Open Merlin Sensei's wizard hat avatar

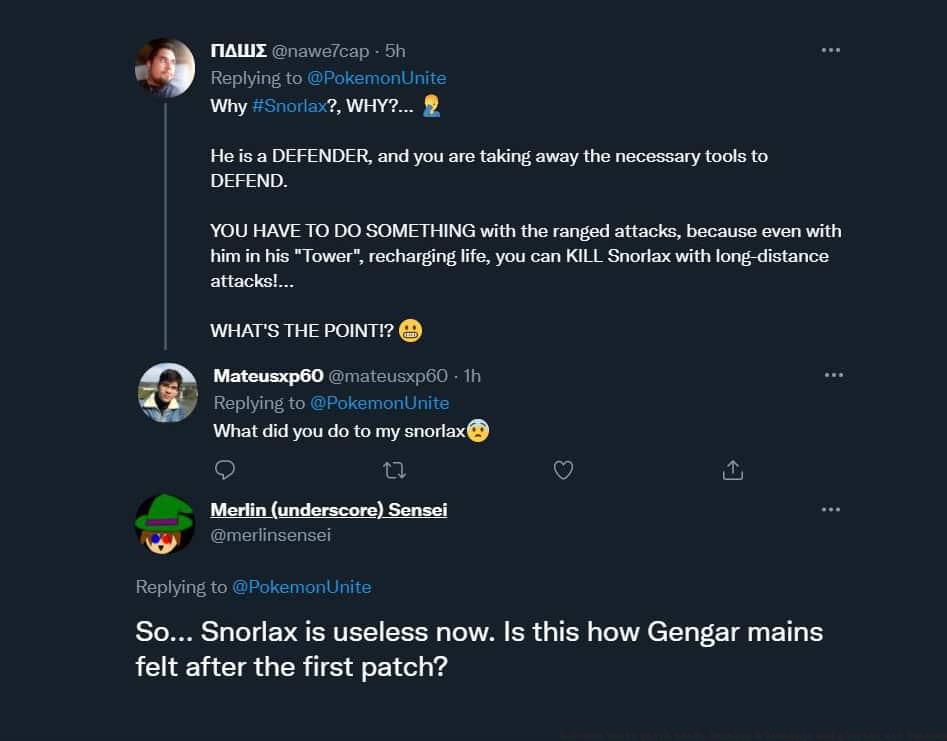pos(164,524)
